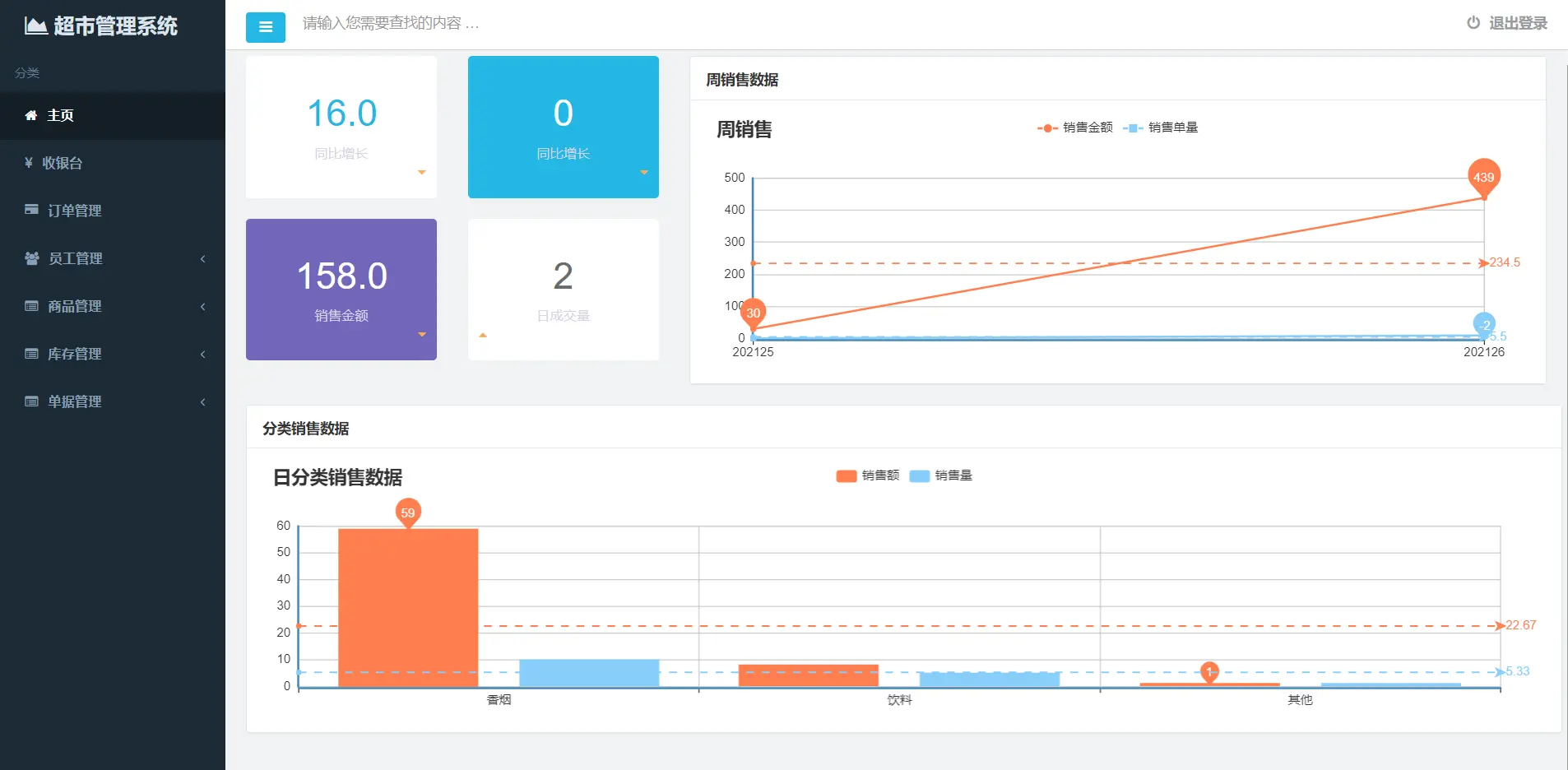Click the list icon beside 商品管理
This screenshot has width=1568, height=770.
click(31, 306)
